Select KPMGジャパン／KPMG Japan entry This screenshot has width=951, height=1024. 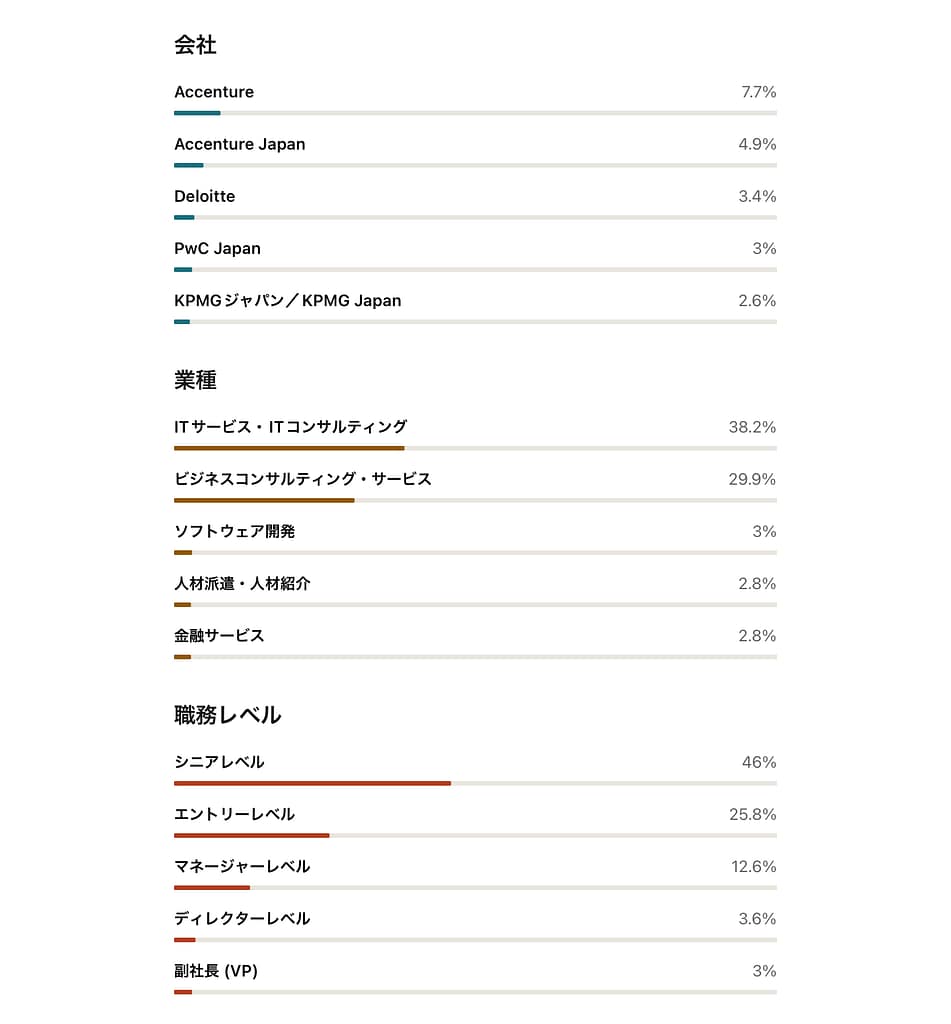point(288,300)
